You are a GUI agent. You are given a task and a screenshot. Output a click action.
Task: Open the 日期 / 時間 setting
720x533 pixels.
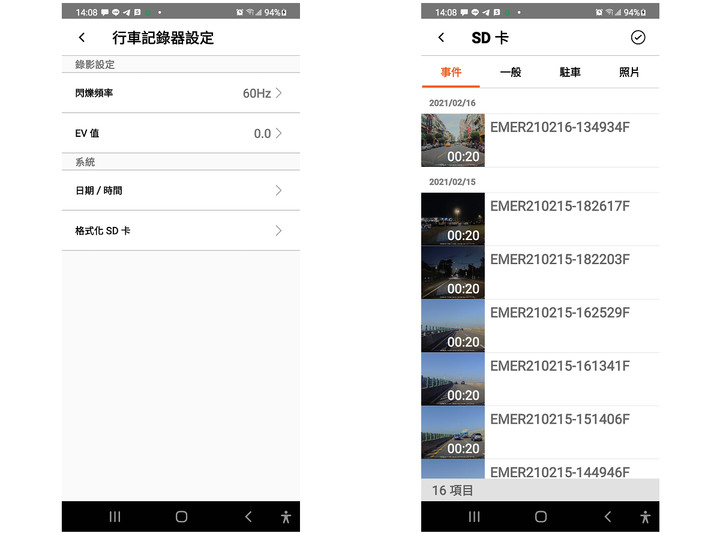point(181,191)
